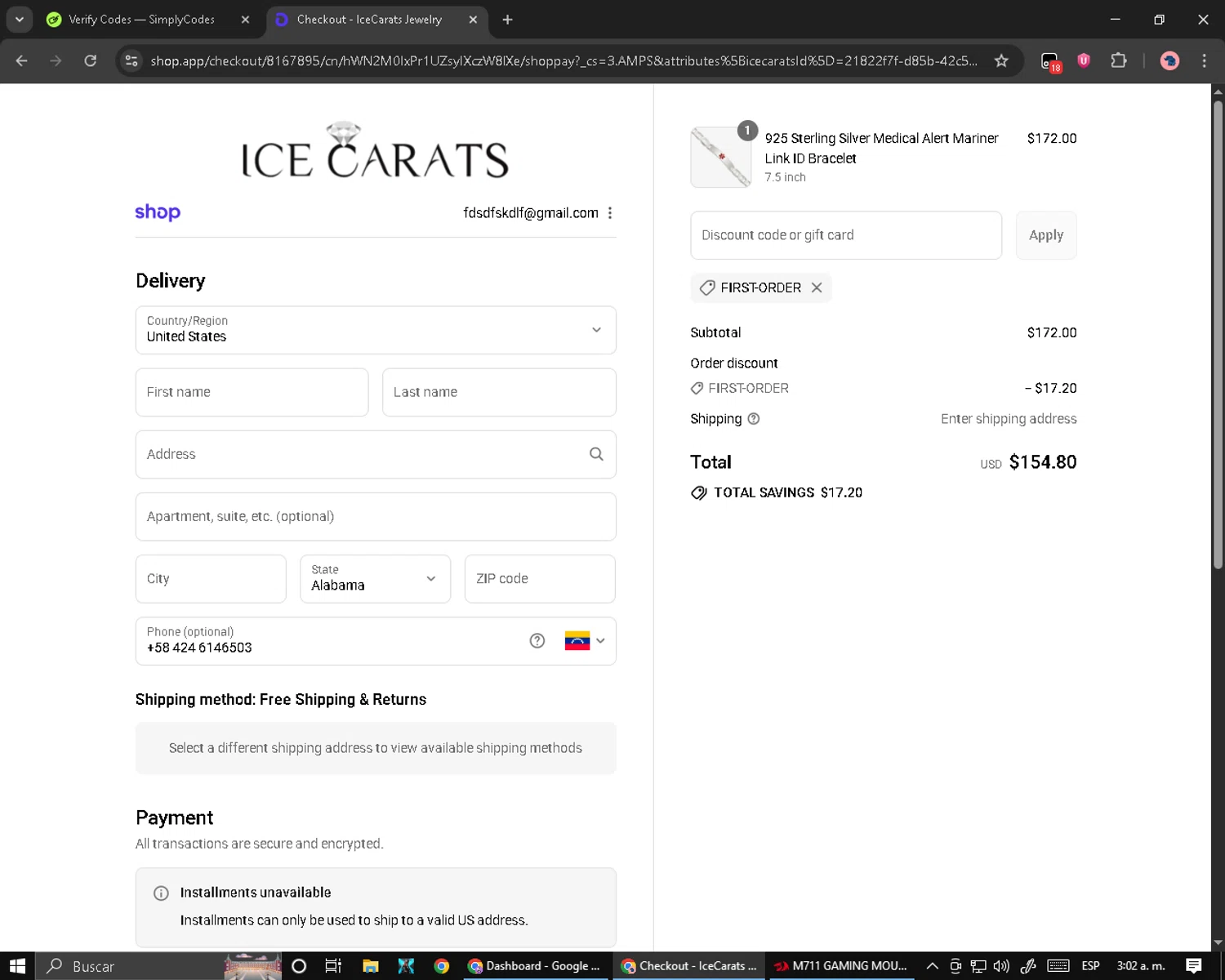This screenshot has height=980, width=1225.
Task: Close the Checkout IceCarats tab
Action: tap(473, 20)
